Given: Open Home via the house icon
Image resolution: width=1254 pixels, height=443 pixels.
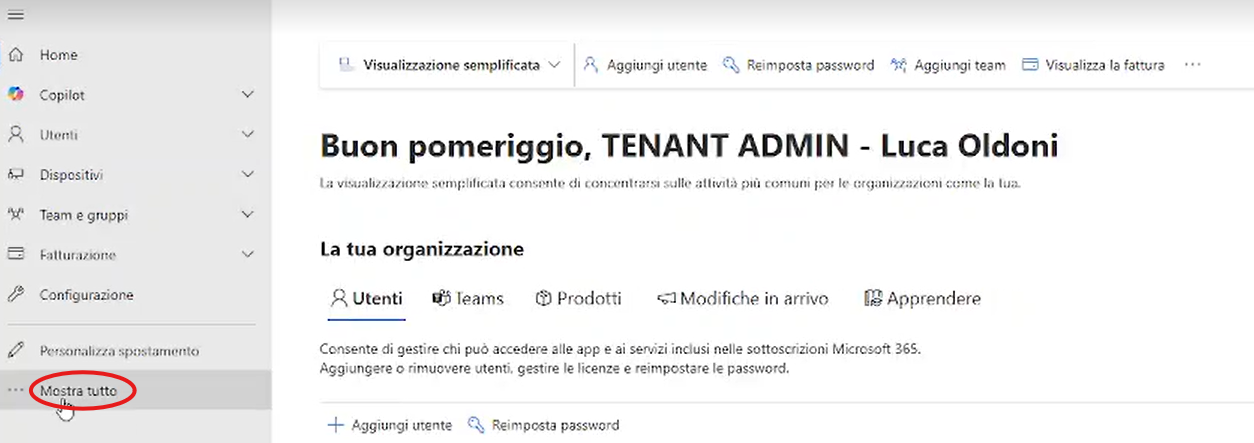Looking at the screenshot, I should 16,55.
